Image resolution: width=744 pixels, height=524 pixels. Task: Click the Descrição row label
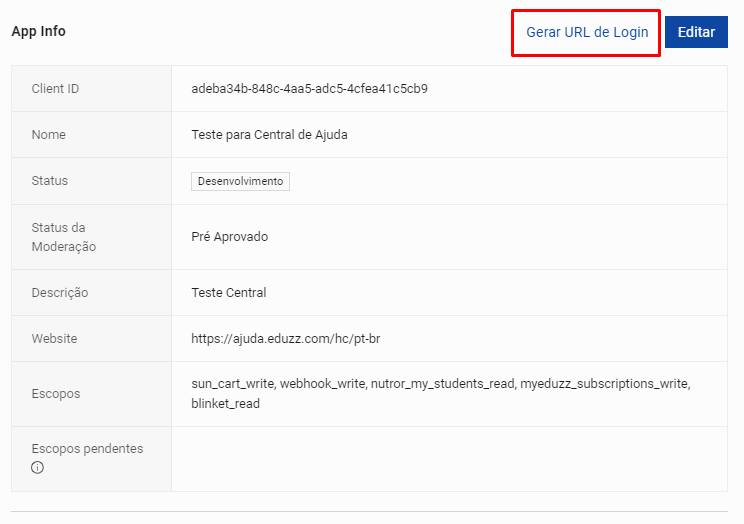60,292
